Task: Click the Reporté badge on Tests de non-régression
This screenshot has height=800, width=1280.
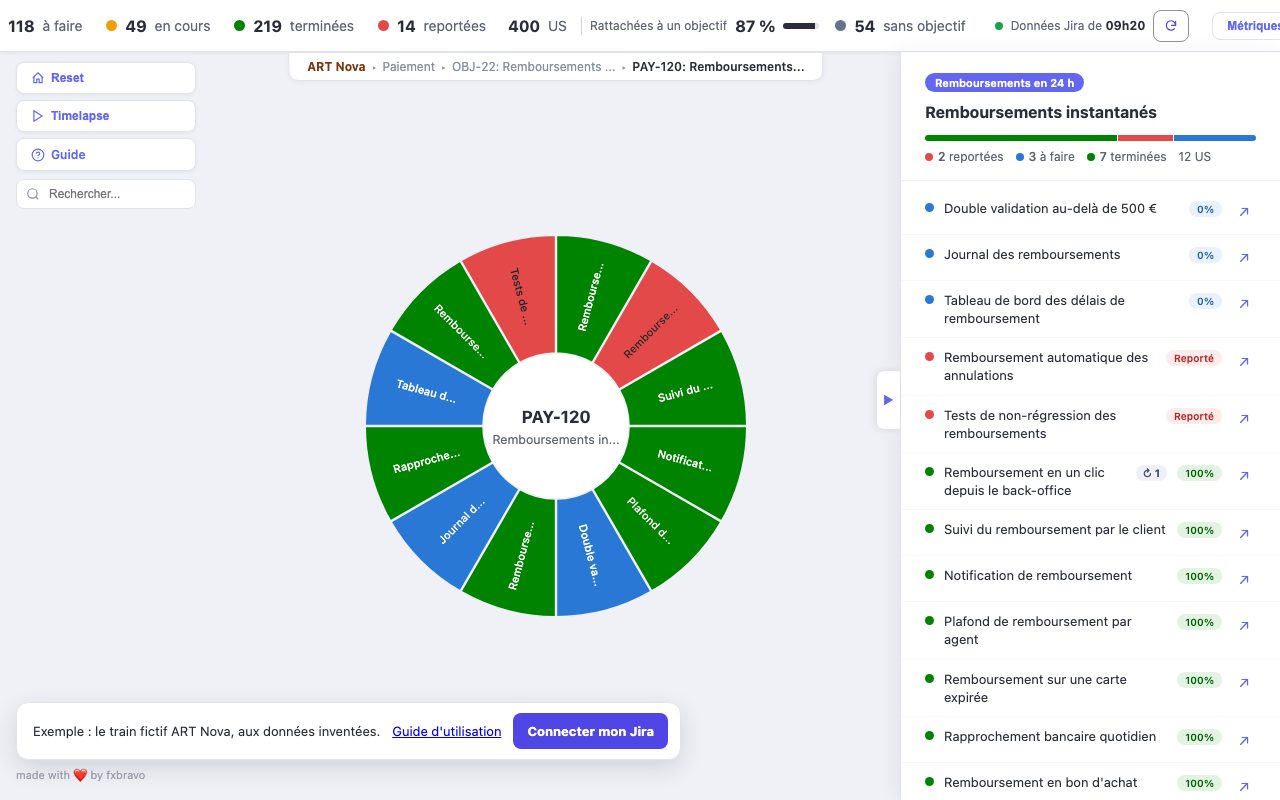Action: (x=1194, y=416)
